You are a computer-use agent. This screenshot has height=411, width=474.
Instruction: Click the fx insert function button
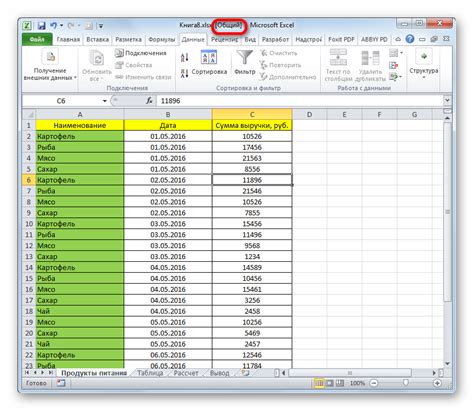point(149,100)
